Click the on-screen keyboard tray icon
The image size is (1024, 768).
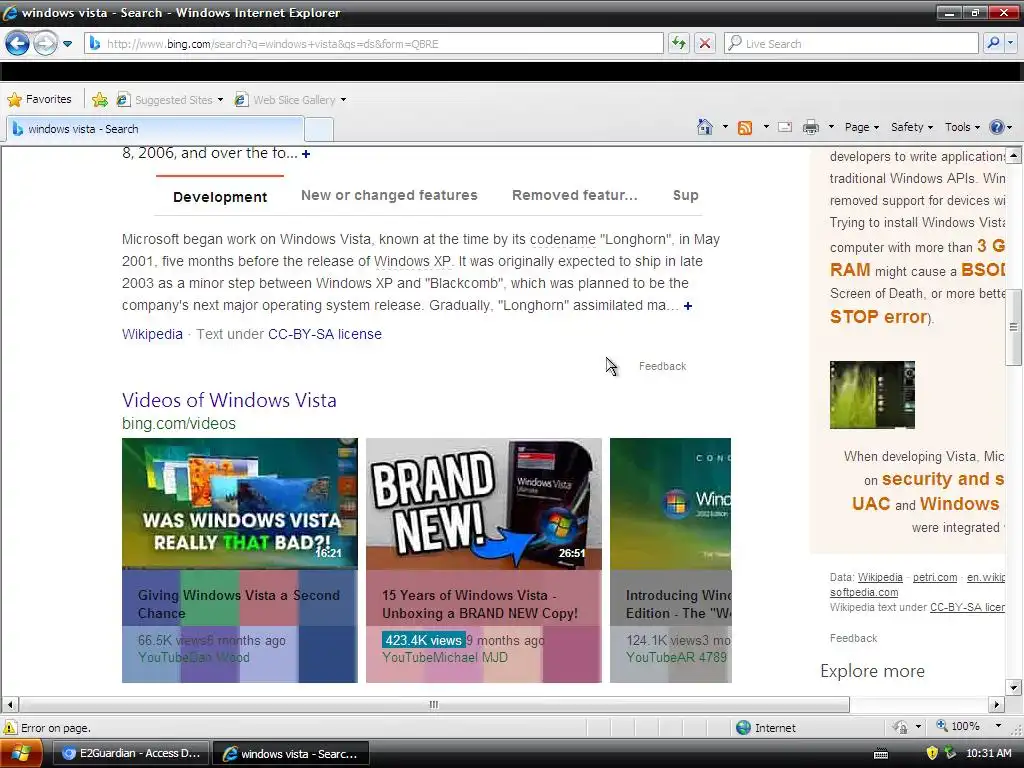(x=881, y=754)
